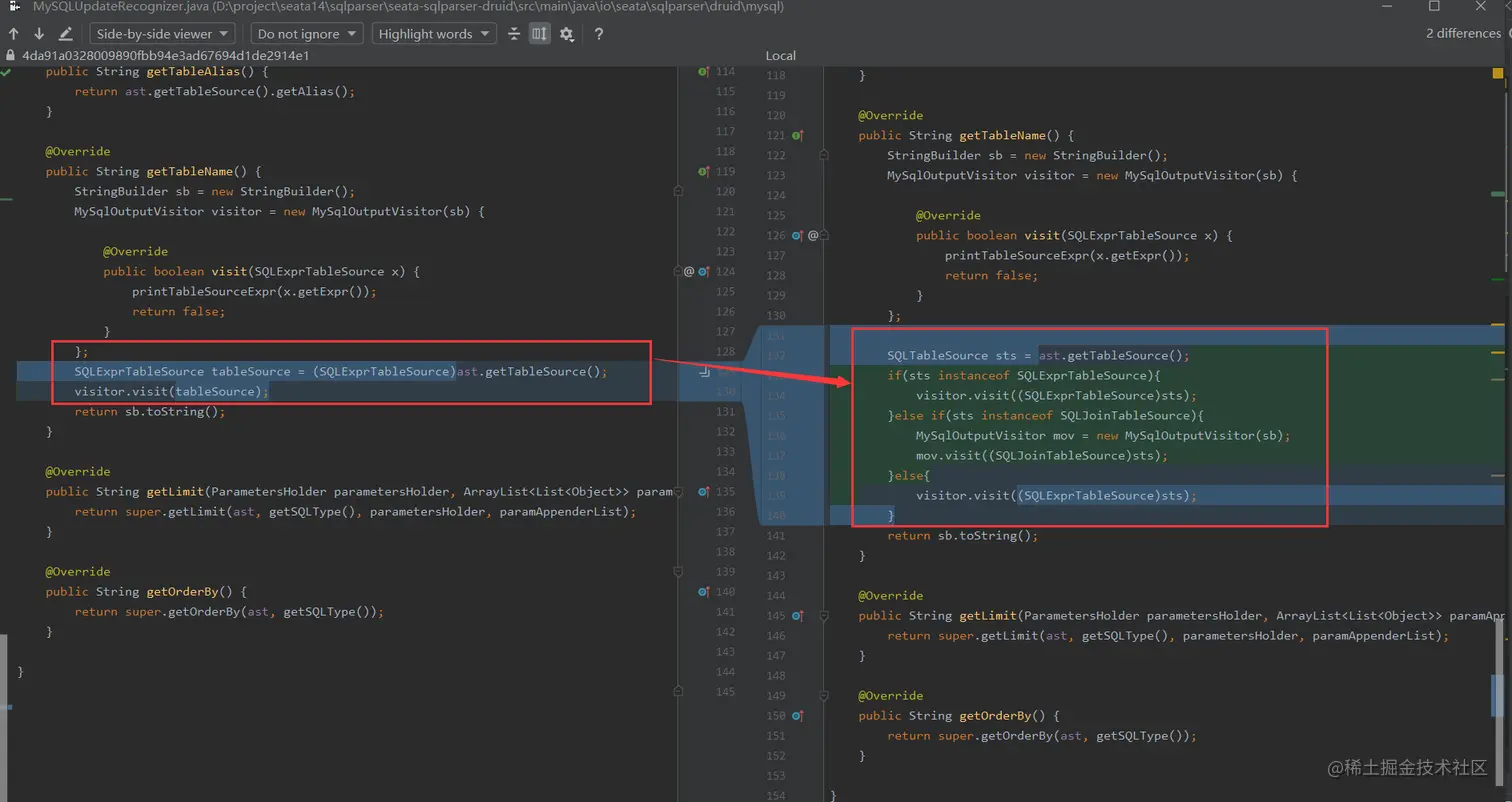This screenshot has height=802, width=1512.
Task: Click gutter icon beside right line 150
Action: point(797,716)
